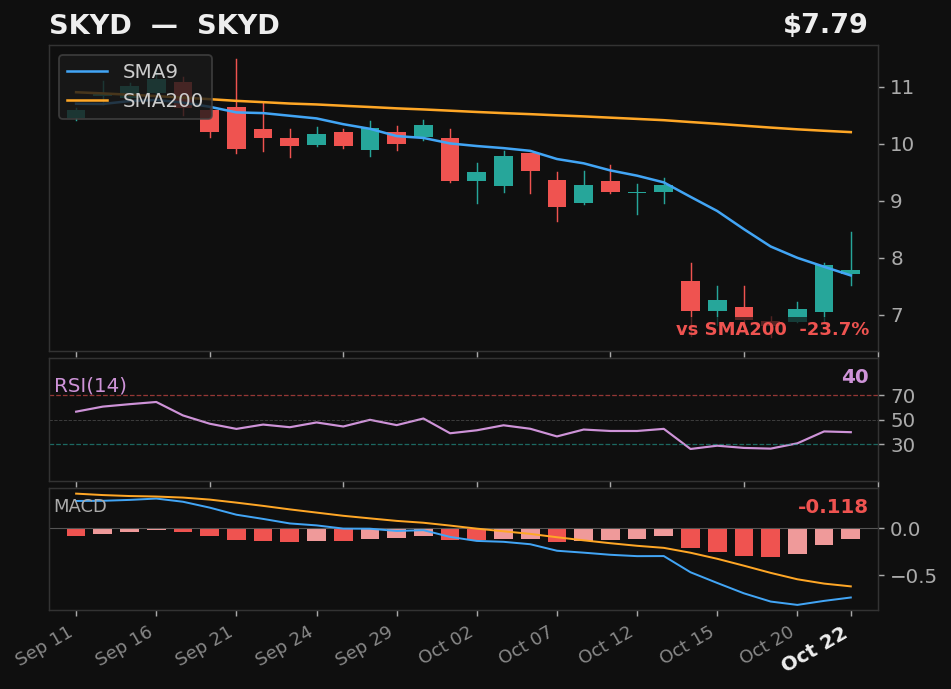Click the large green candle before Oct 22

[824, 289]
